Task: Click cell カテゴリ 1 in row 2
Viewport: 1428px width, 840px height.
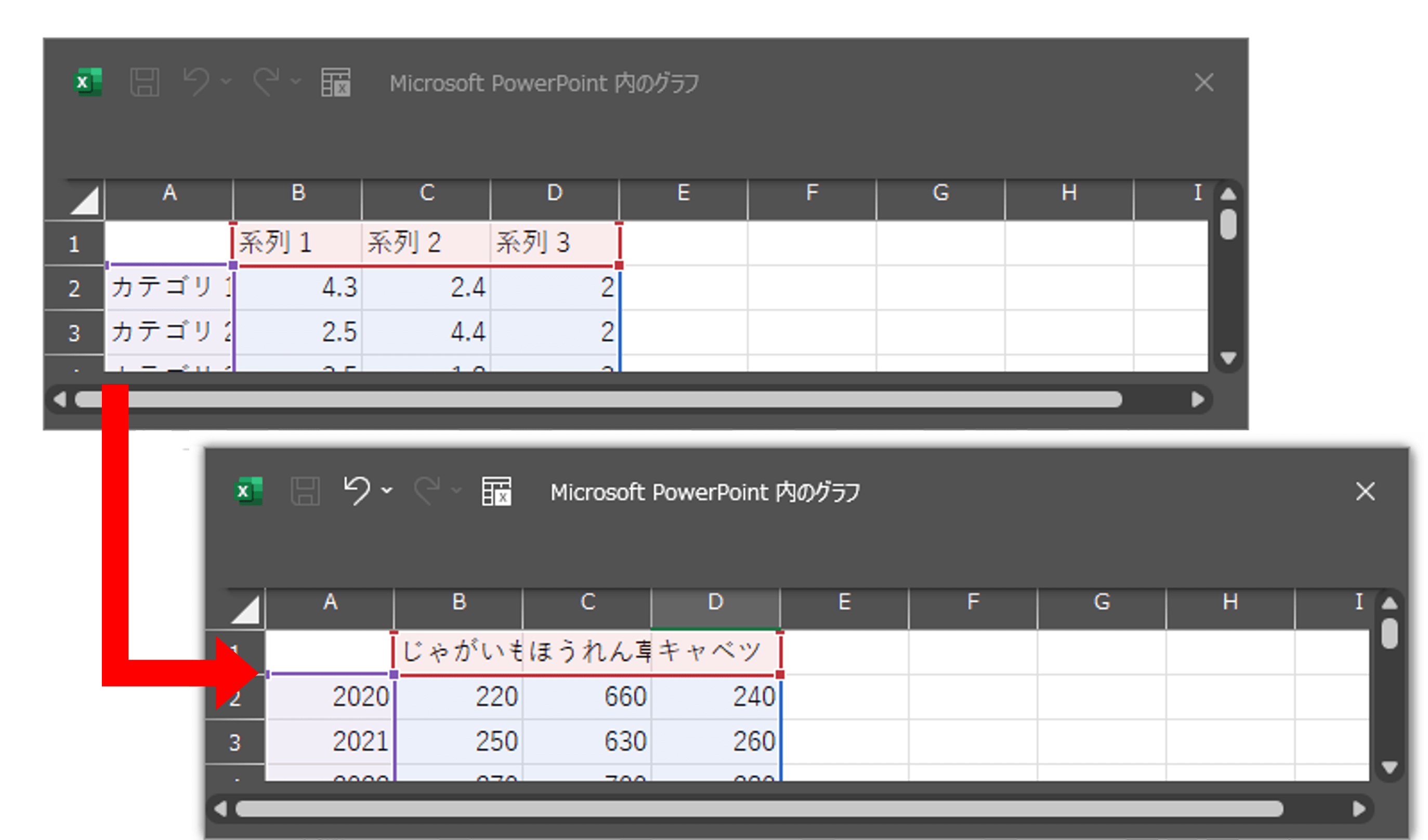Action: click(x=169, y=288)
